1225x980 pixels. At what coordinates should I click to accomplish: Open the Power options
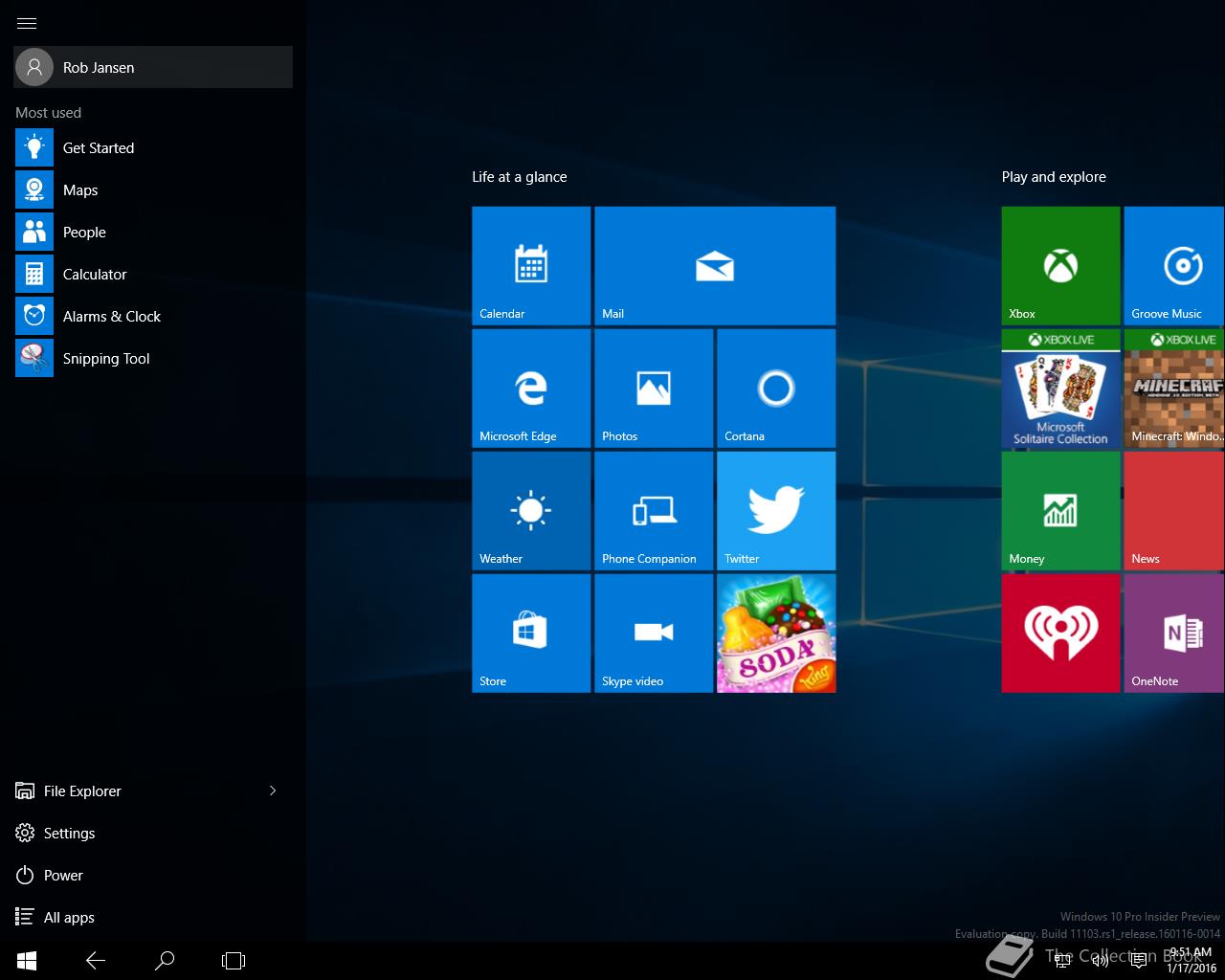click(x=63, y=875)
